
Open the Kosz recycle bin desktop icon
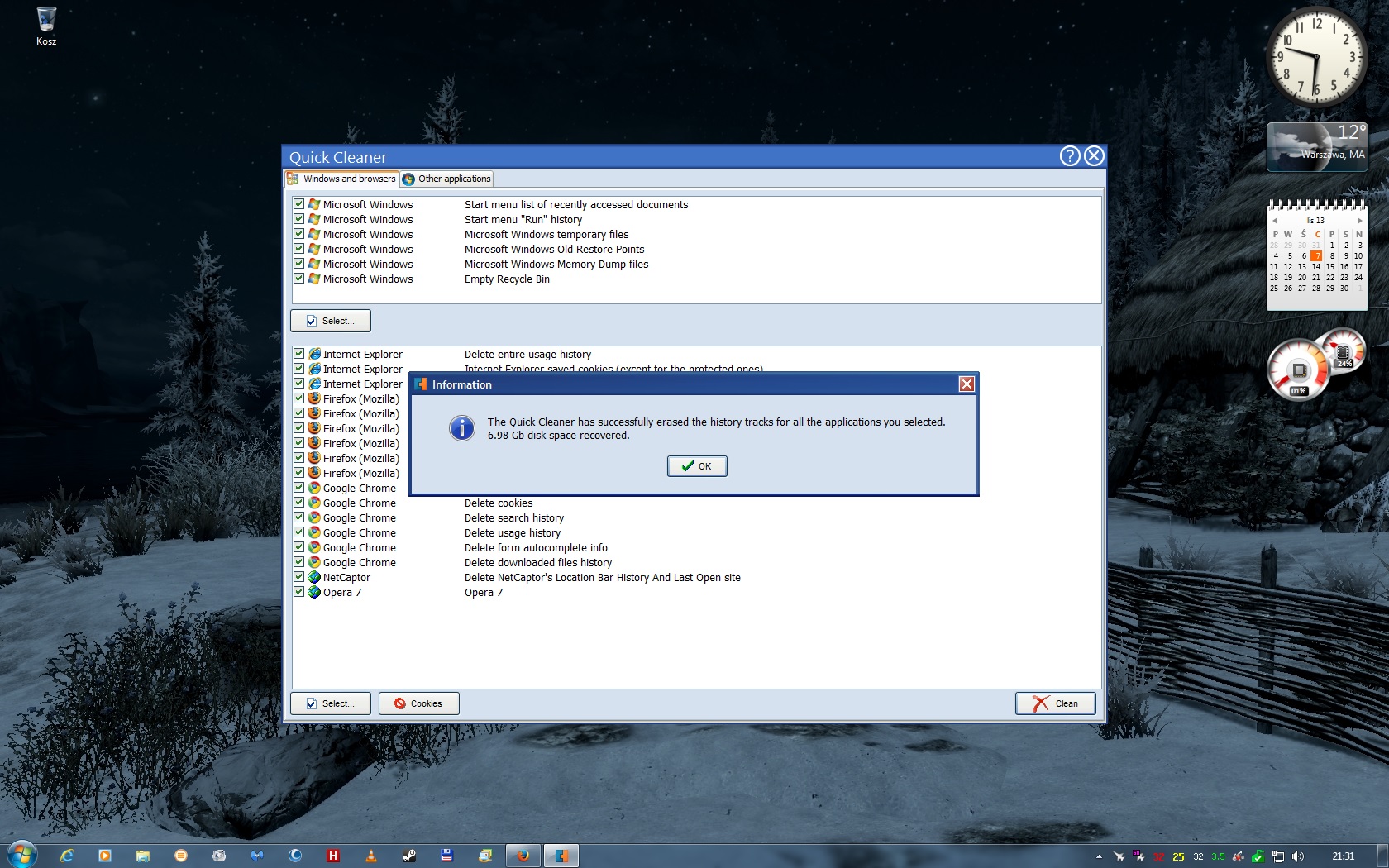pos(46,26)
